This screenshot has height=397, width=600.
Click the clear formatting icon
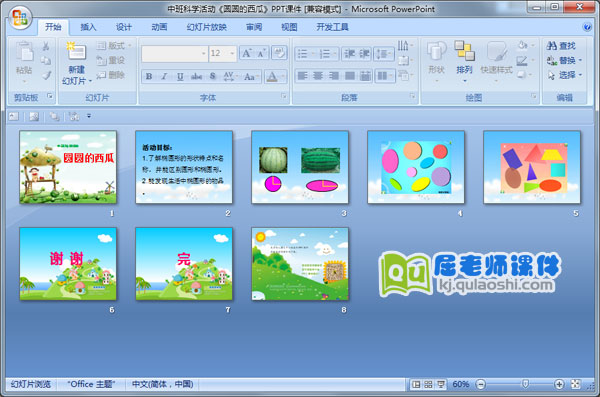coord(279,53)
